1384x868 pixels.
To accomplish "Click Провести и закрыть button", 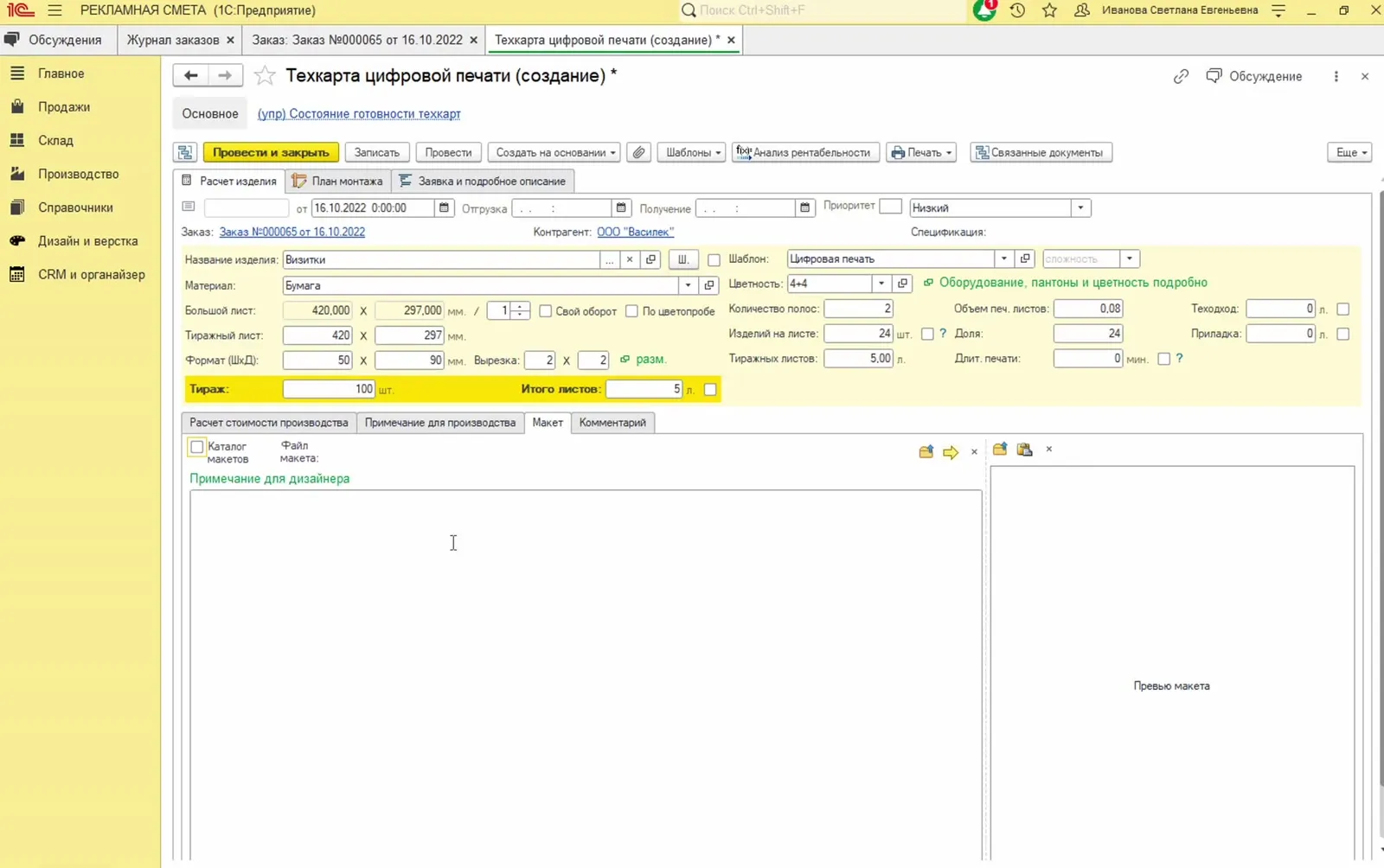I will pyautogui.click(x=271, y=152).
